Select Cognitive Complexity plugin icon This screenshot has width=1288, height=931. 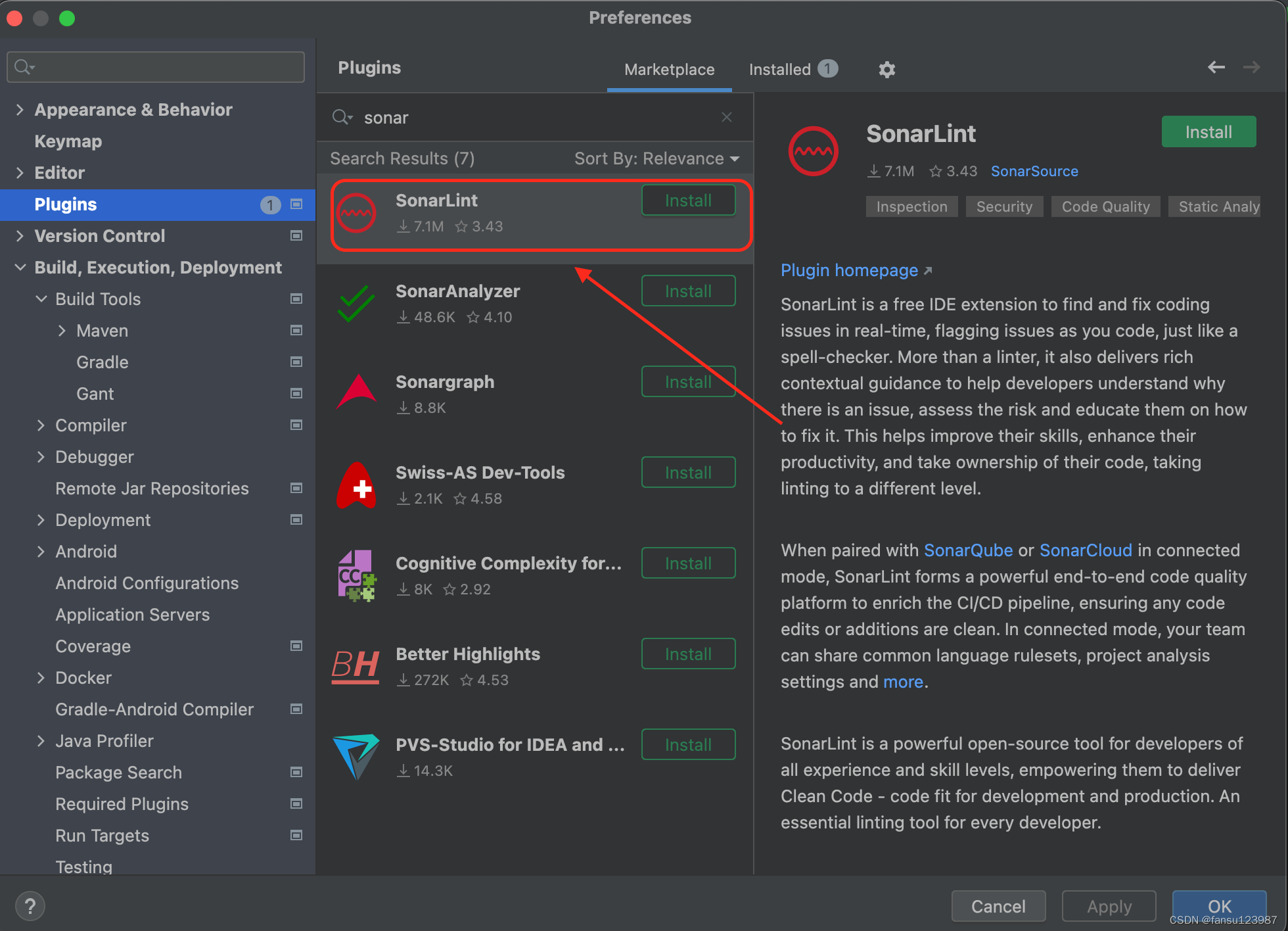point(356,576)
